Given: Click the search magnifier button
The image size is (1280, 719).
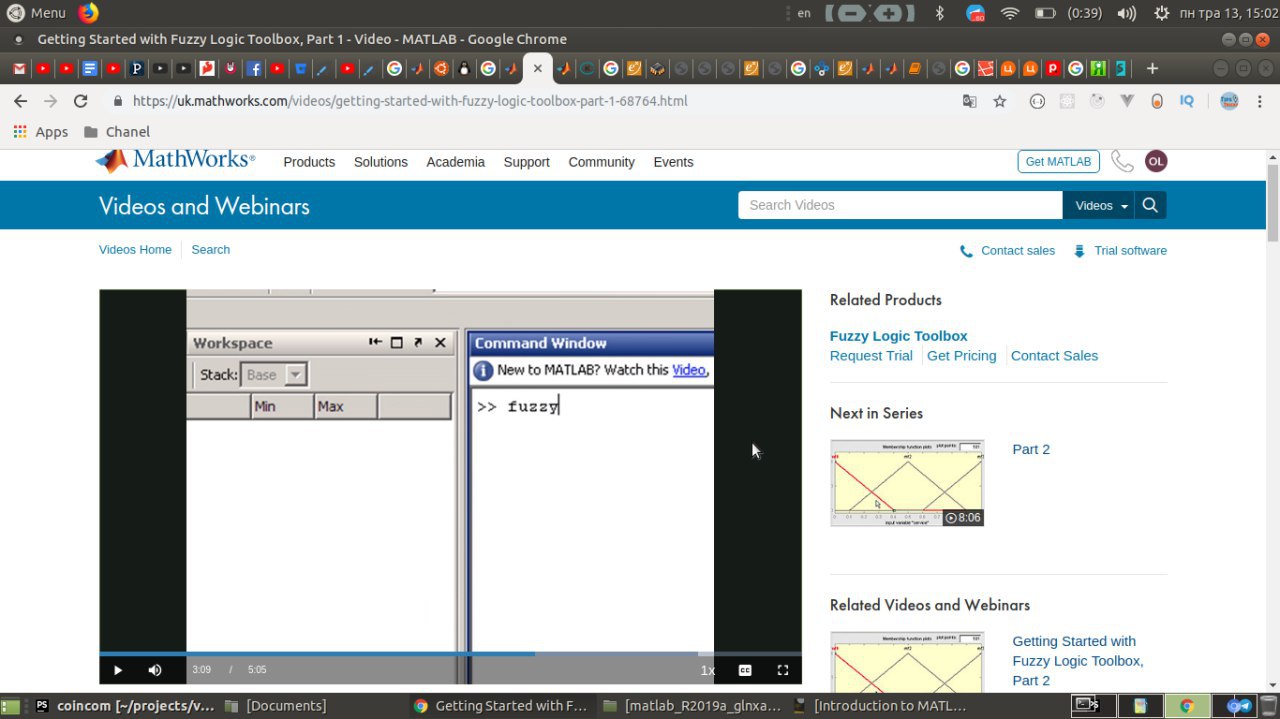Looking at the screenshot, I should 1150,205.
